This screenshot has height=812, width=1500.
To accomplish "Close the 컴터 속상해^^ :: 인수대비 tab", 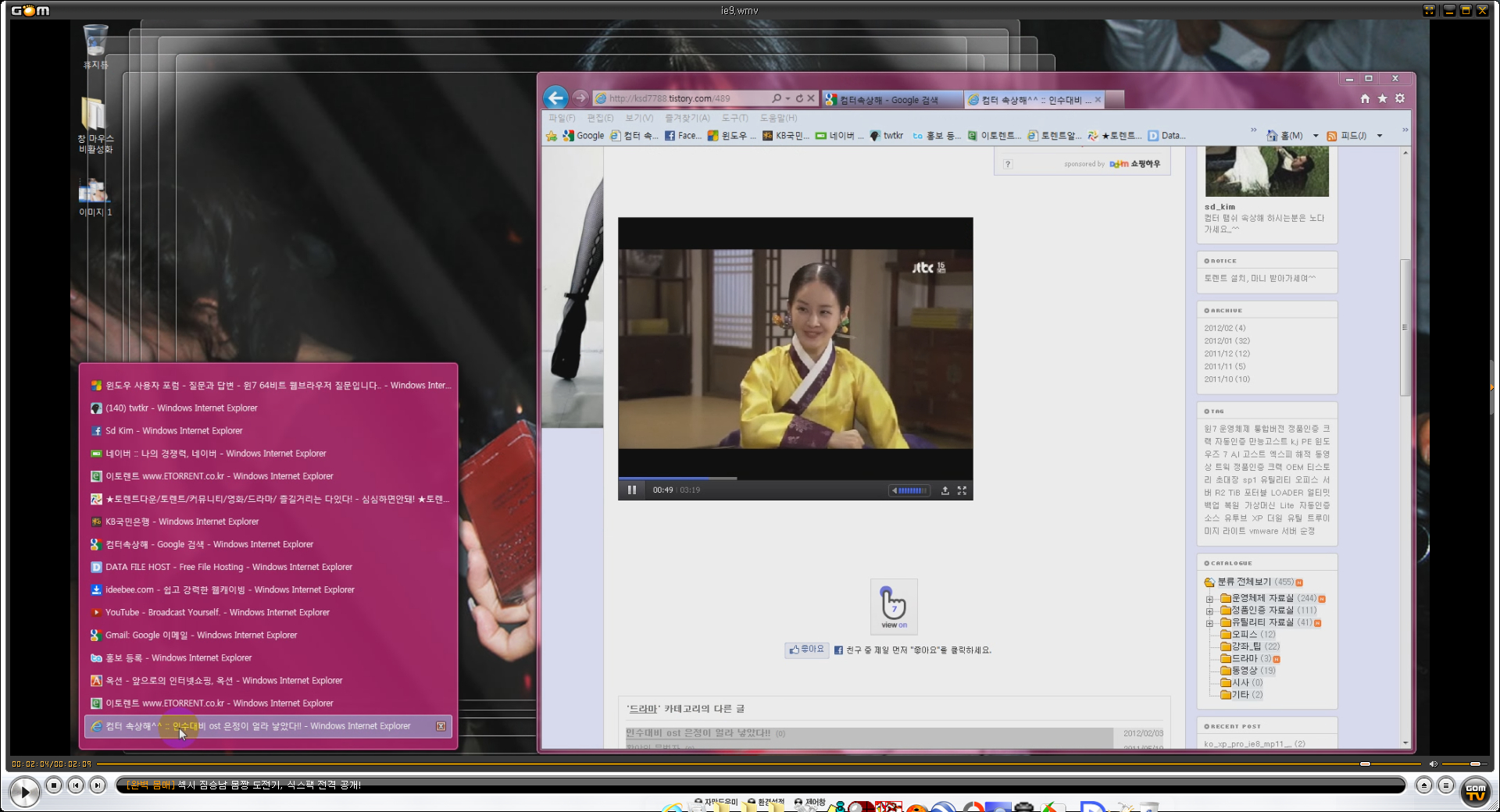I will [1098, 100].
